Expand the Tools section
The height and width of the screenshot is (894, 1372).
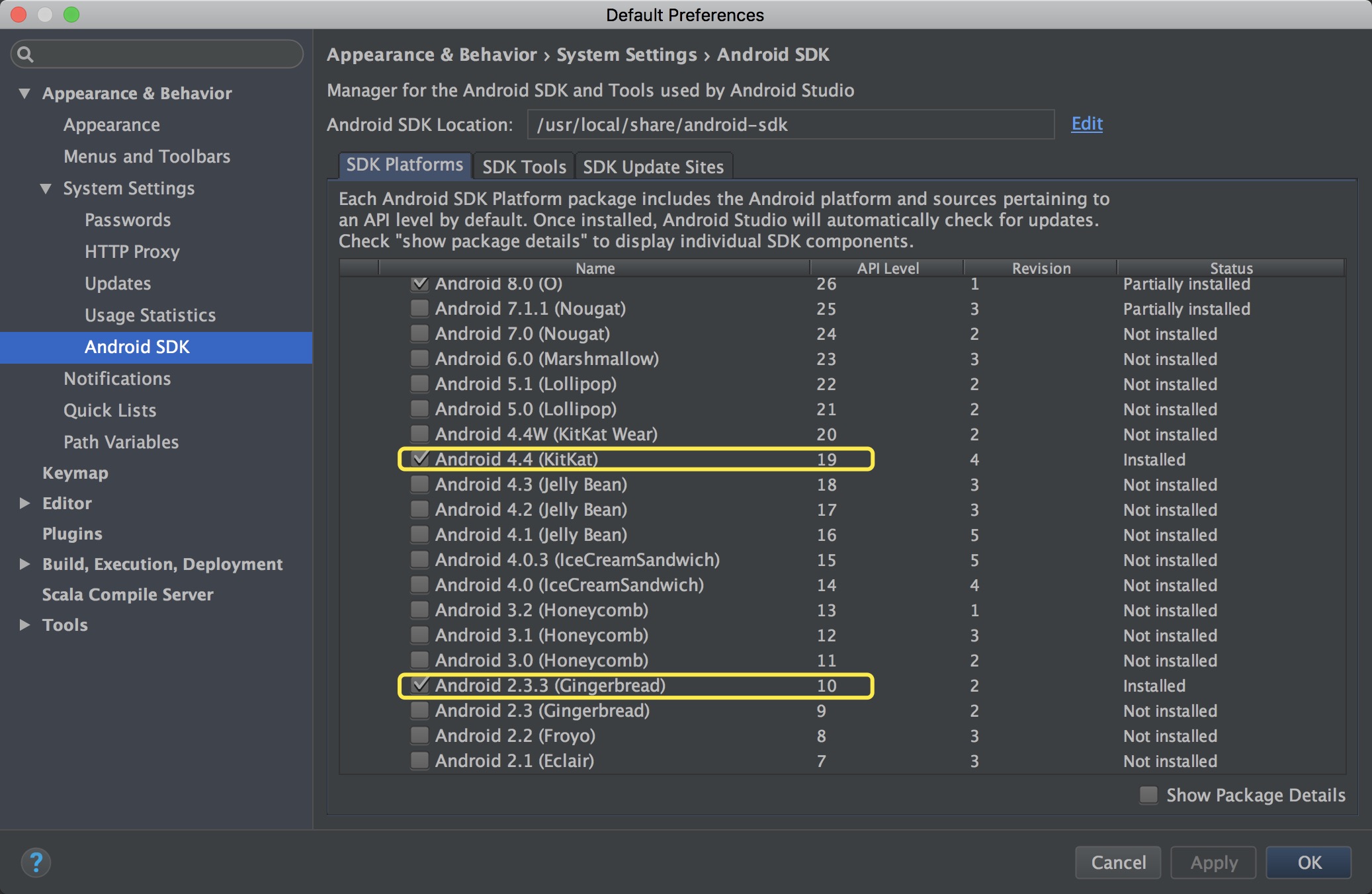(x=24, y=625)
